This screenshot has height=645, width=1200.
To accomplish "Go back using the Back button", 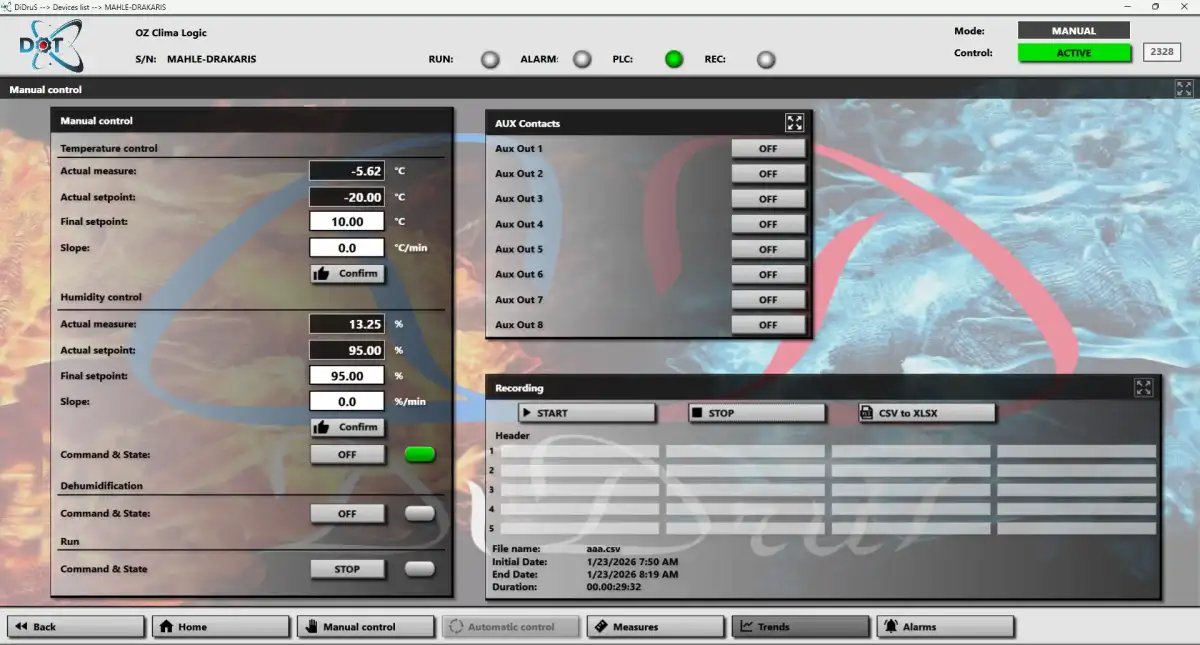I will 76,627.
